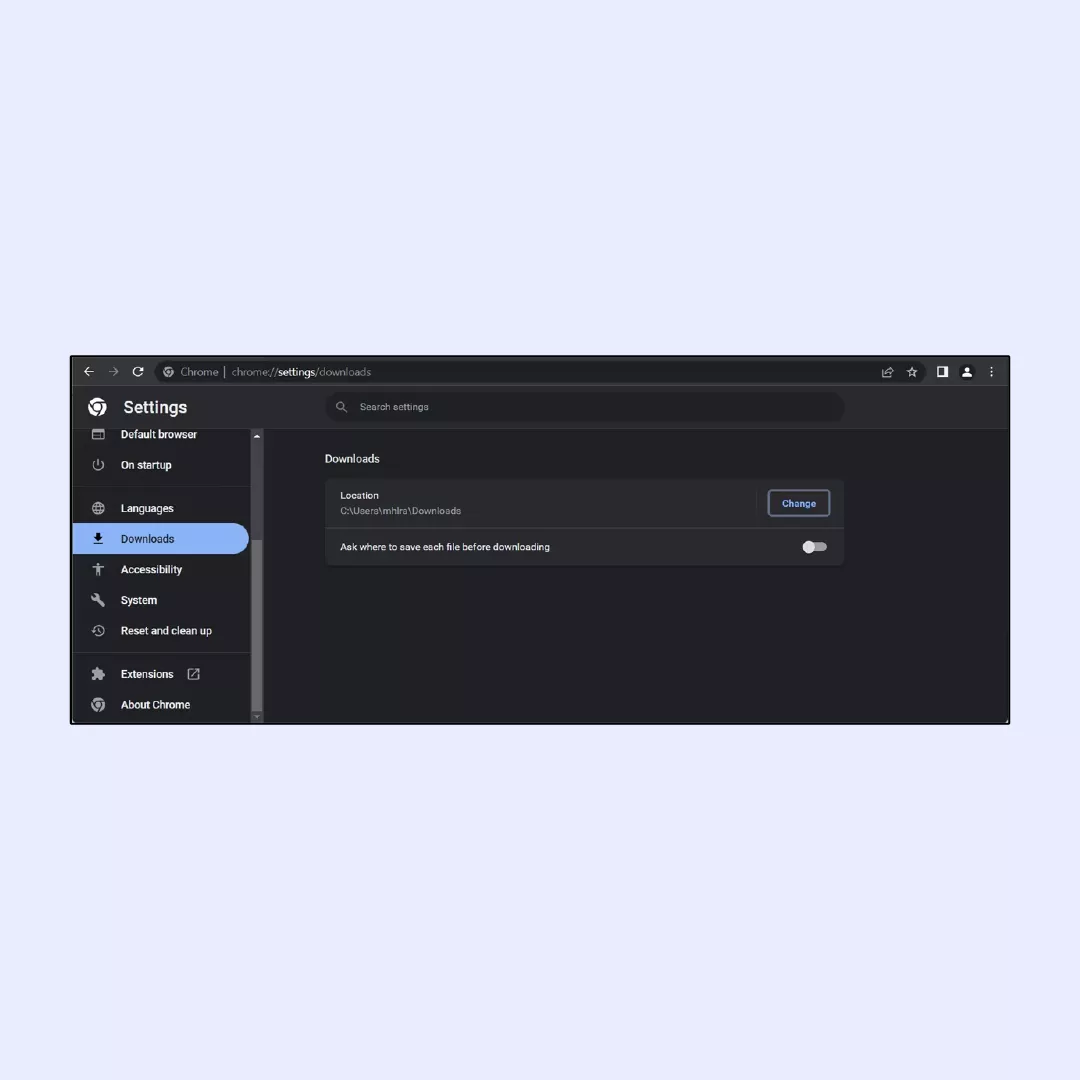Click the Chrome site info icon in address bar

click(168, 372)
